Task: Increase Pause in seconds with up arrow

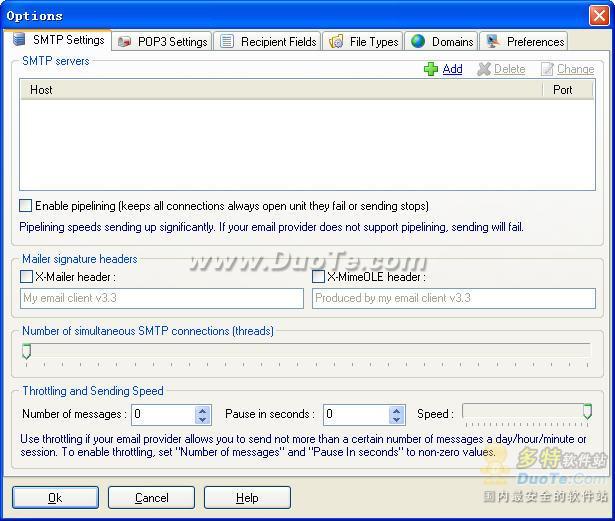Action: [397, 411]
